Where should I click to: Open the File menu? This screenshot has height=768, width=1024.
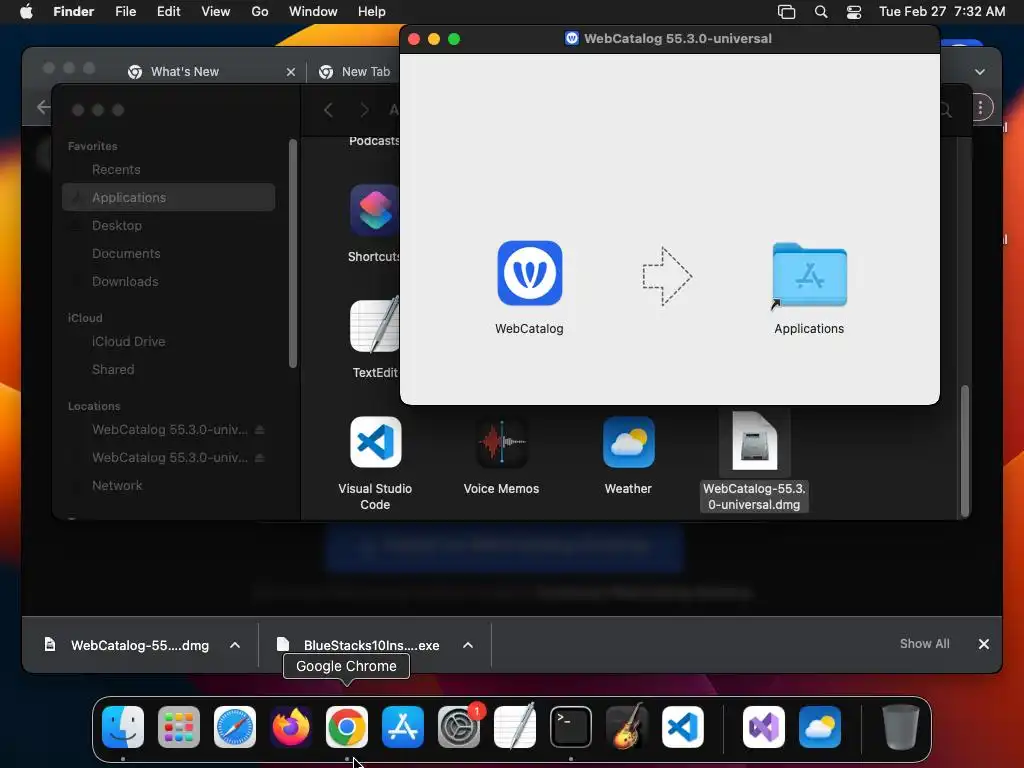pyautogui.click(x=125, y=12)
